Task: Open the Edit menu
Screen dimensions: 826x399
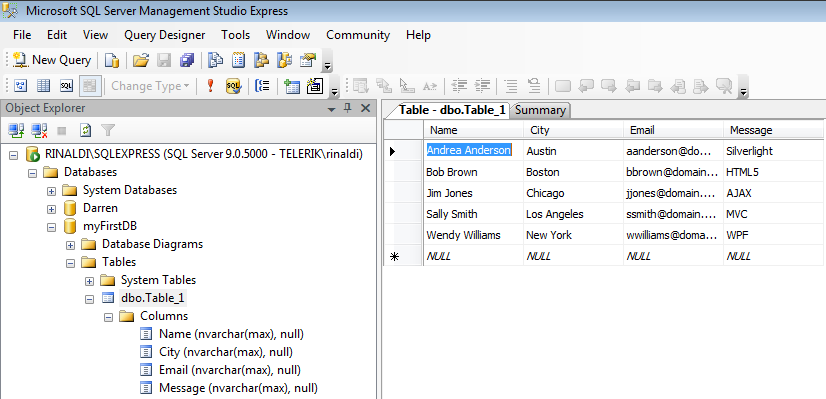Action: (57, 35)
